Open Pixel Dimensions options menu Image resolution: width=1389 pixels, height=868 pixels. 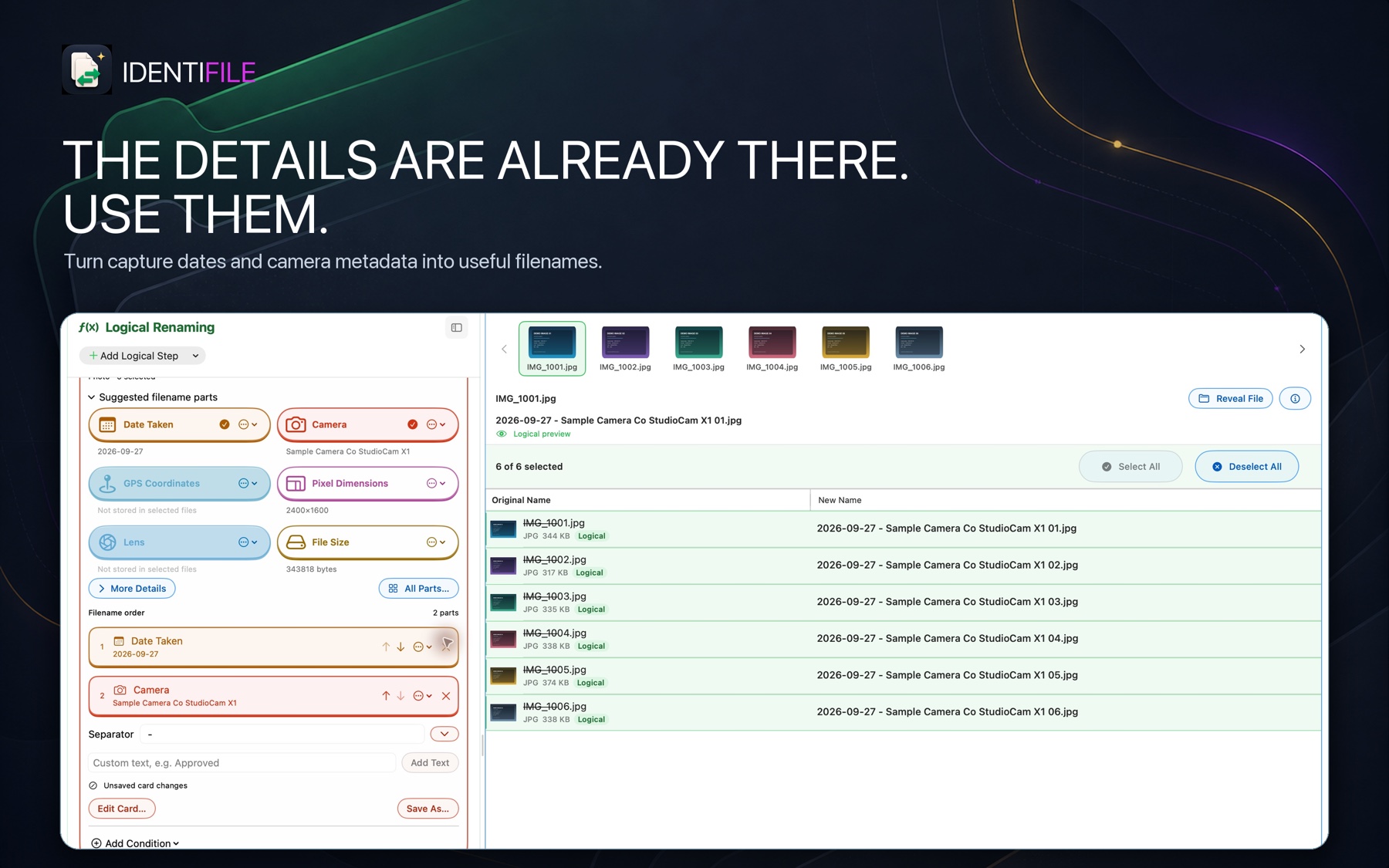[x=436, y=484]
